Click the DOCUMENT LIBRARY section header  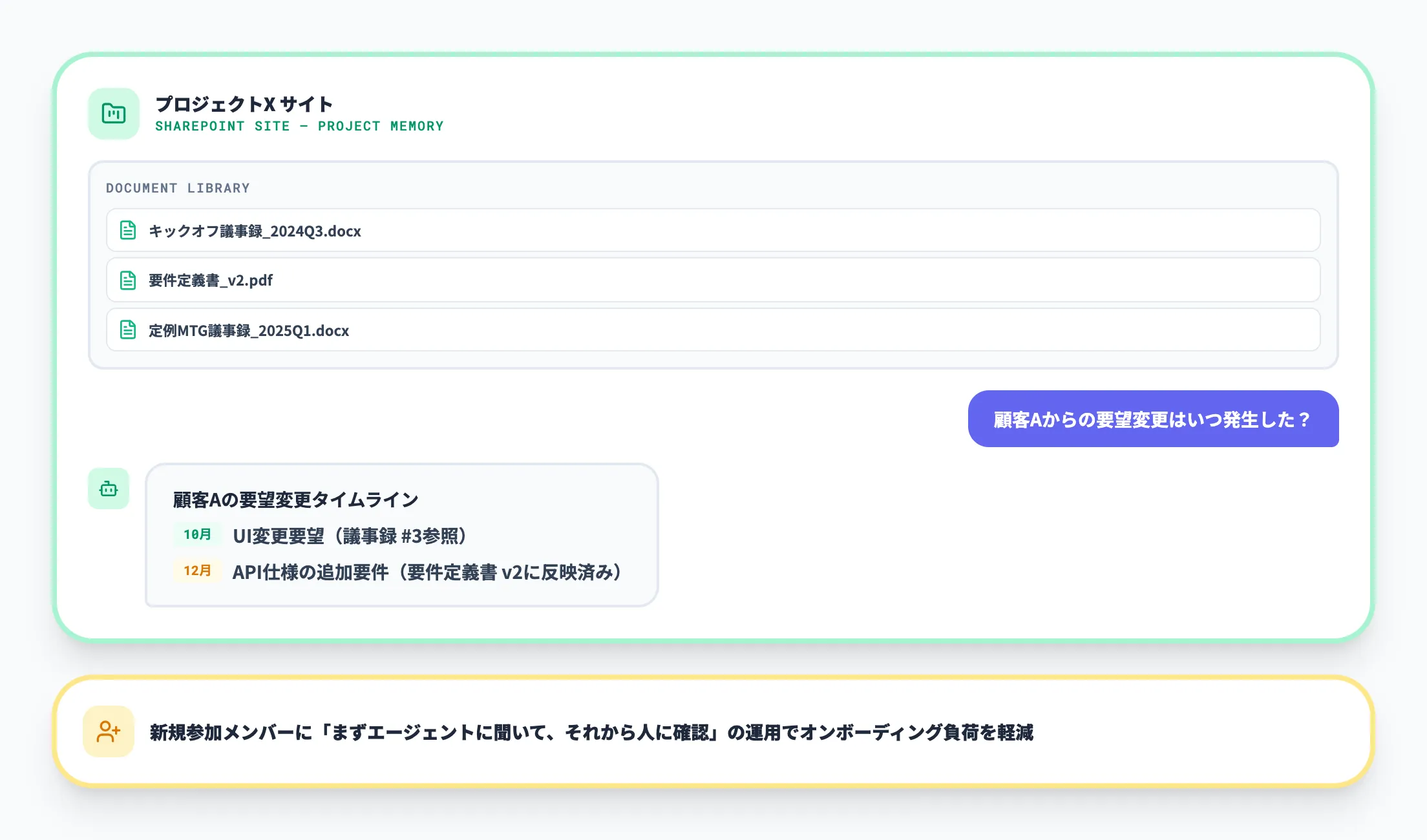(178, 187)
